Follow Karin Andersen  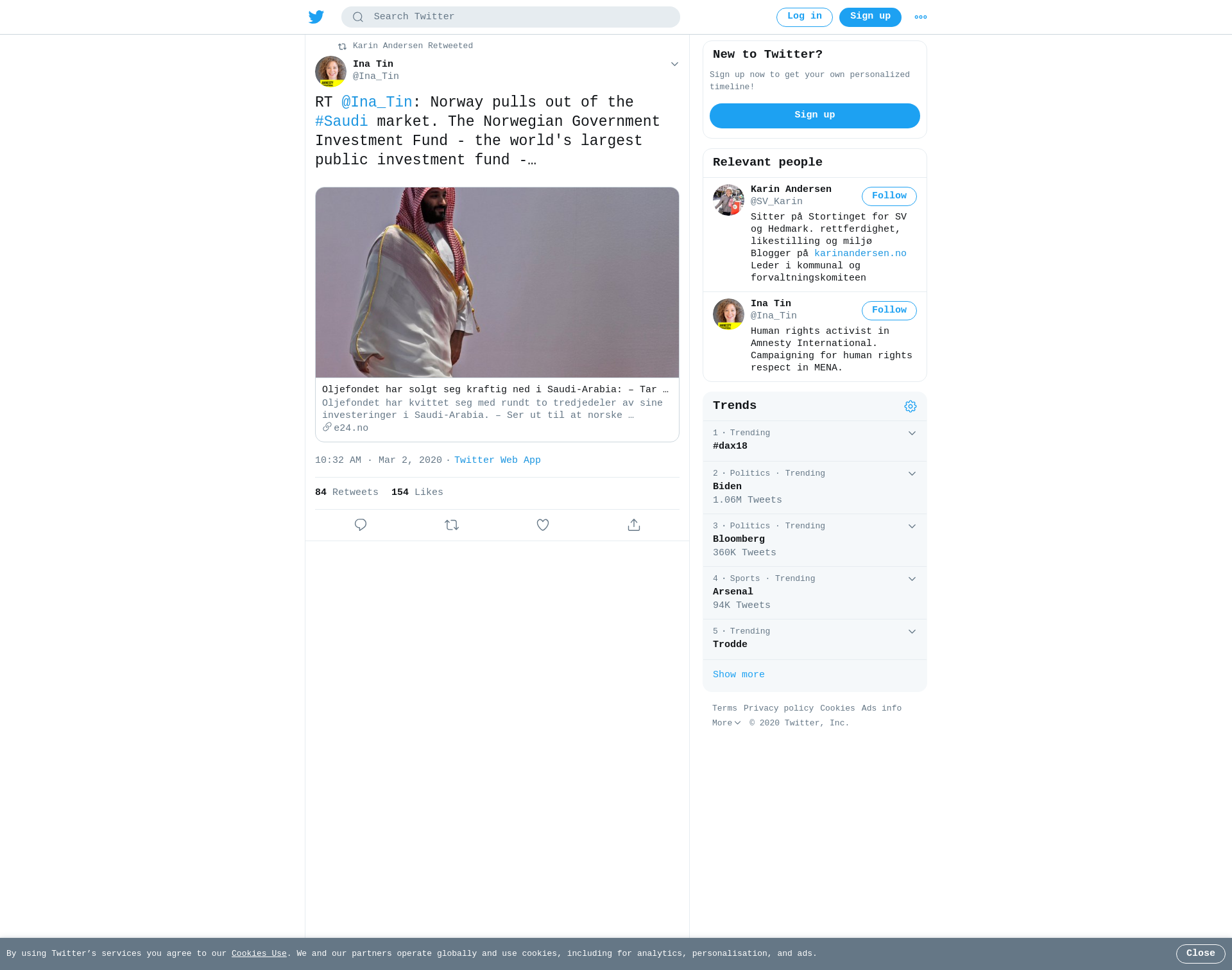(889, 196)
